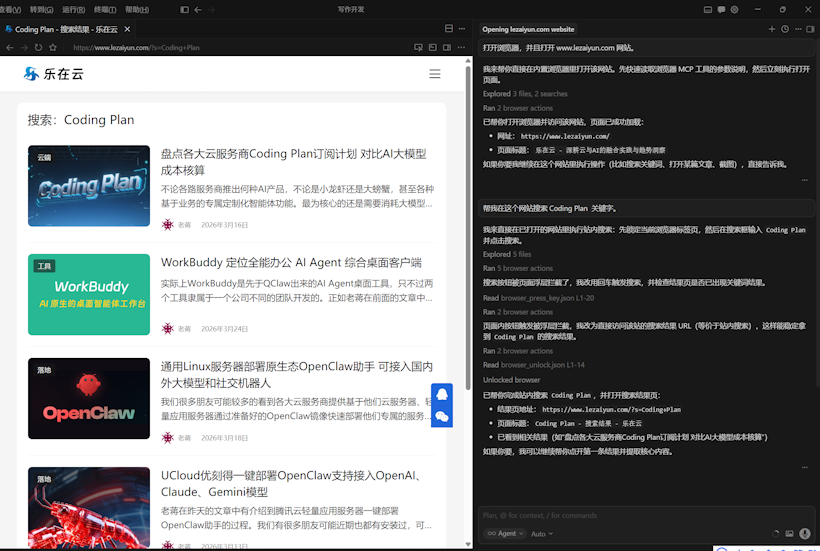
Task: Click author avatar beside 2026年3月24日
Action: pyautogui.click(x=167, y=329)
